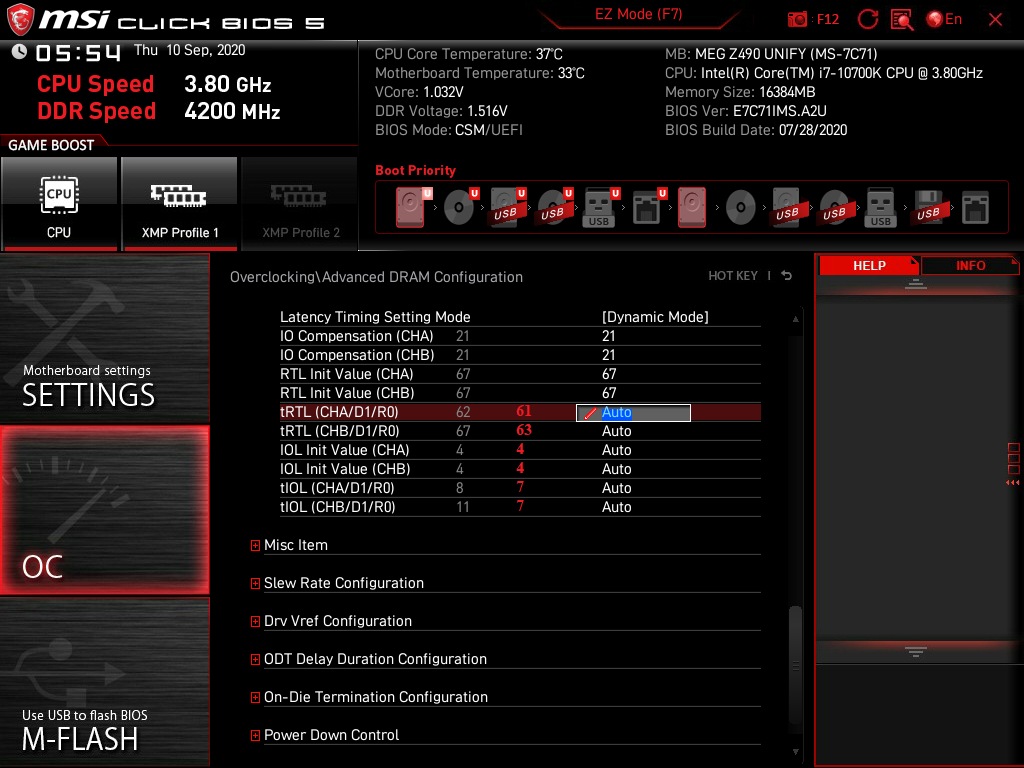This screenshot has width=1024, height=768.
Task: Click the Boot Priority label
Action: click(x=415, y=170)
